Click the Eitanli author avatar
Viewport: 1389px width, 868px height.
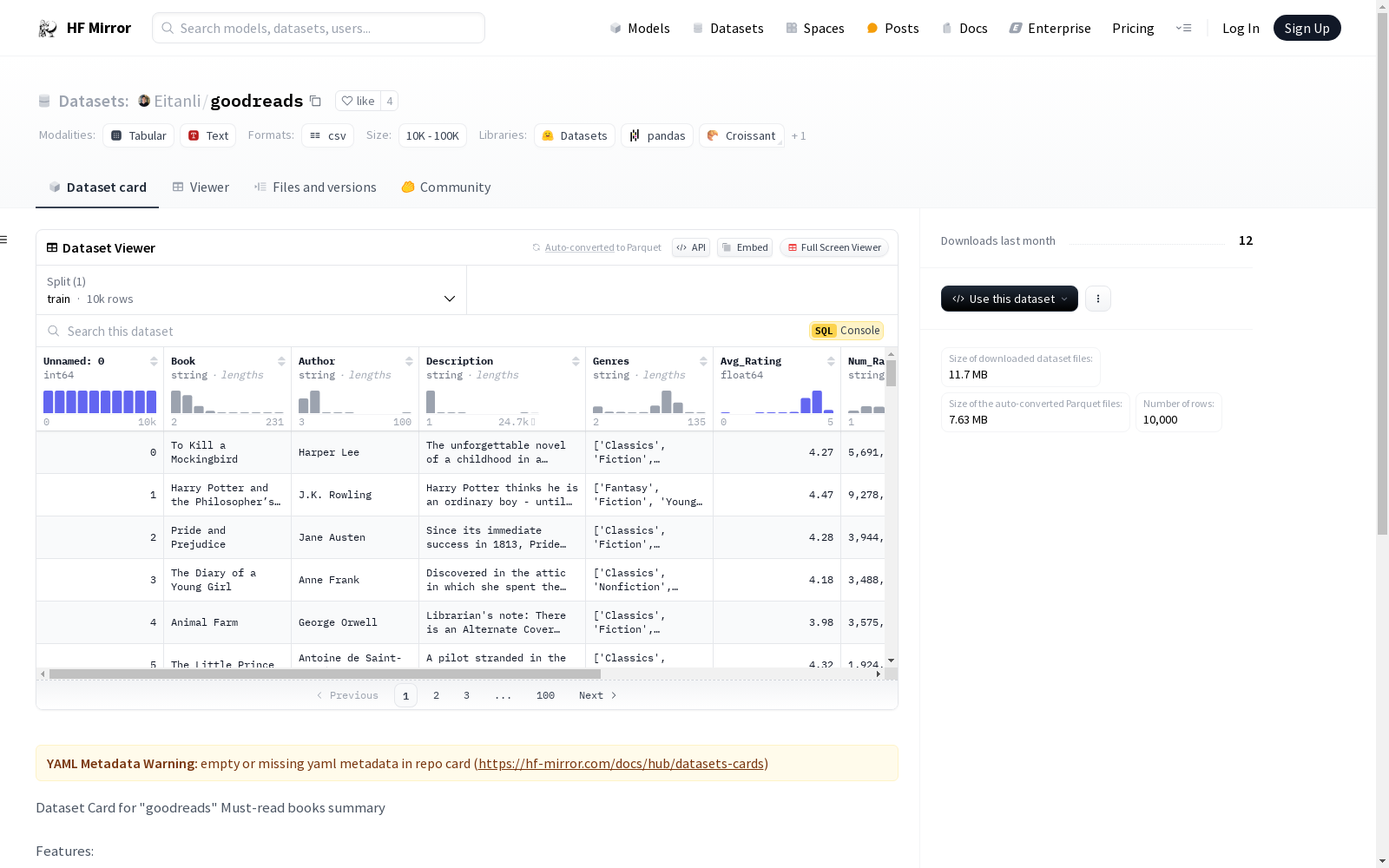click(144, 101)
